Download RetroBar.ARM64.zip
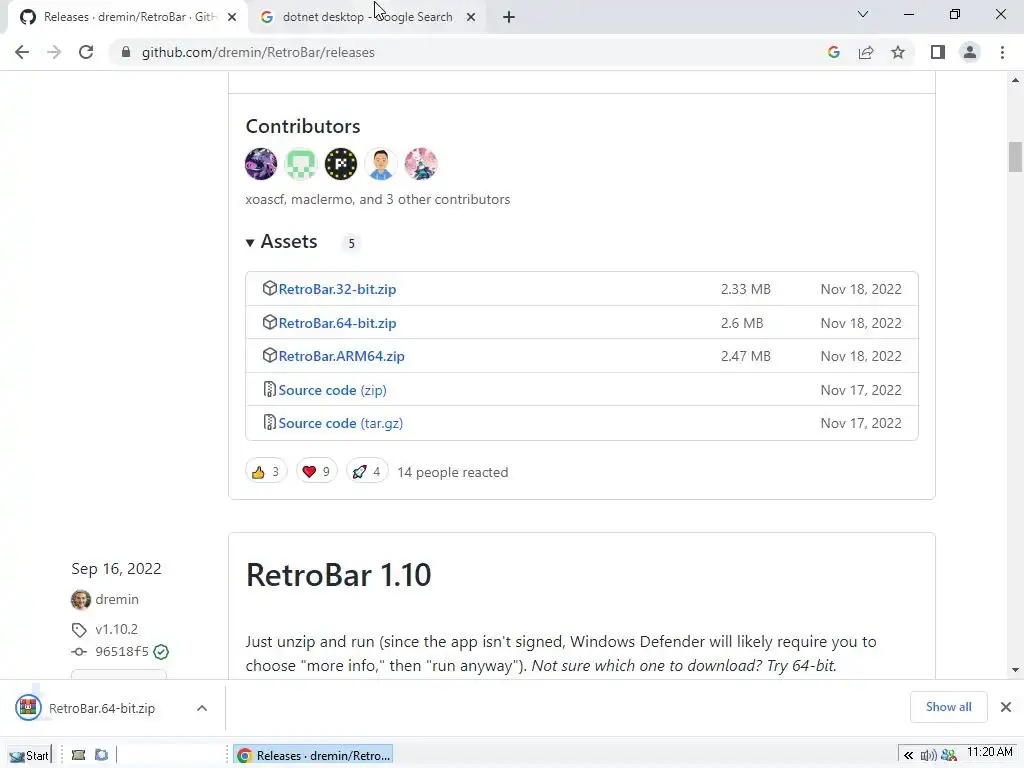Image resolution: width=1024 pixels, height=768 pixels. (x=342, y=357)
